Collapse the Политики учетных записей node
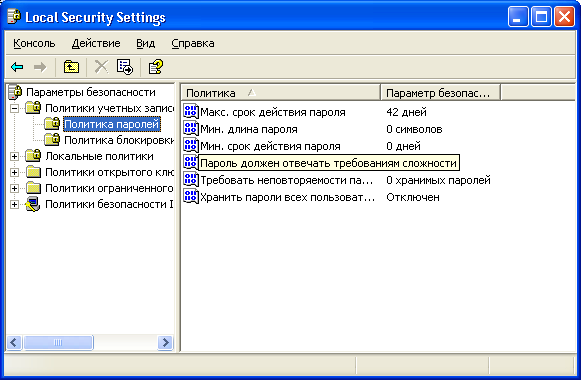Viewport: 581px width, 380px height. pos(14,109)
